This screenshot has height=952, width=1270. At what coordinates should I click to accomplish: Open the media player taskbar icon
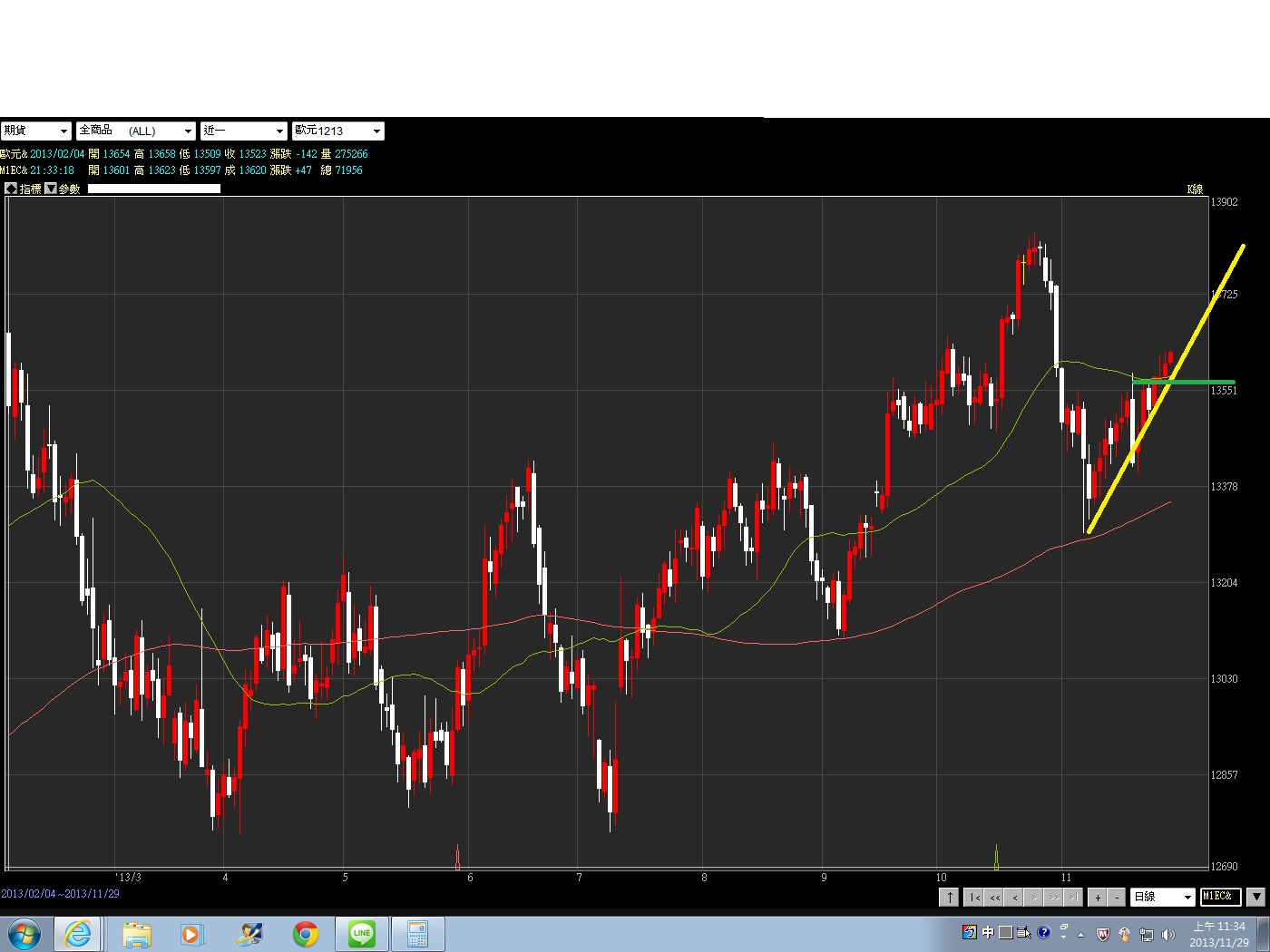(x=191, y=934)
